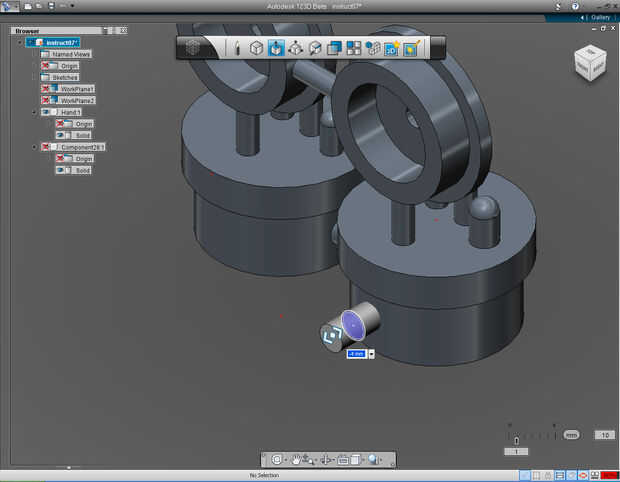The height and width of the screenshot is (482, 620).
Task: Open the dropdown after the visual style box
Action: 363,460
